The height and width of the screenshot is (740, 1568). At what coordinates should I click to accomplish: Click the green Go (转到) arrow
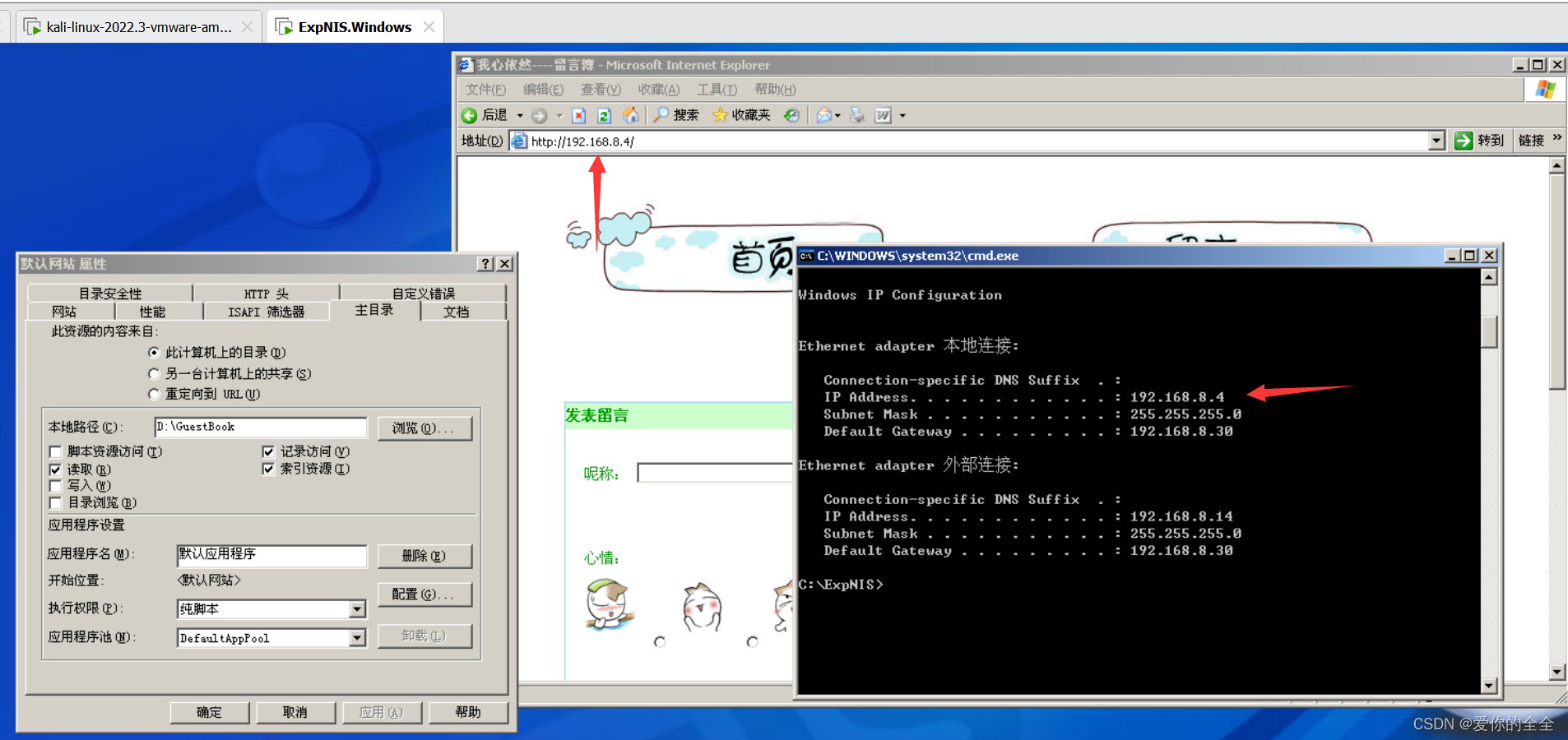coord(1464,141)
